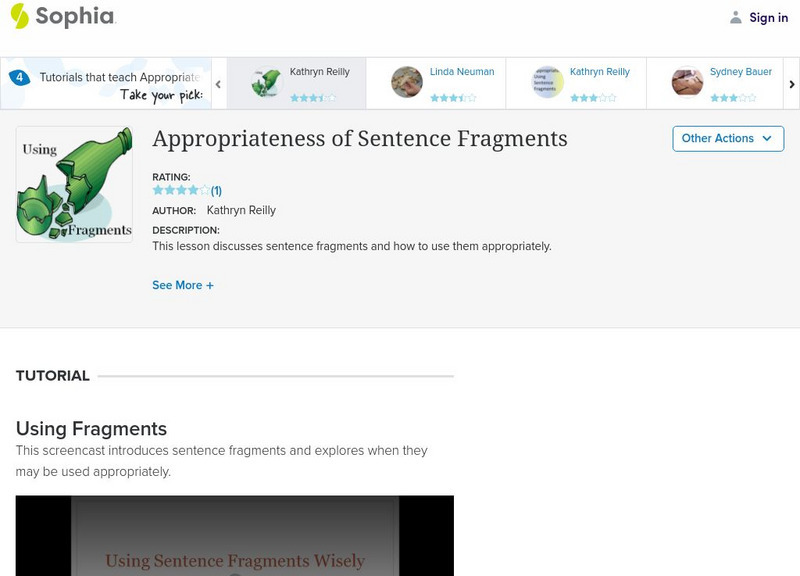The width and height of the screenshot is (800, 576).
Task: Open the Other Actions dropdown
Action: click(x=727, y=139)
